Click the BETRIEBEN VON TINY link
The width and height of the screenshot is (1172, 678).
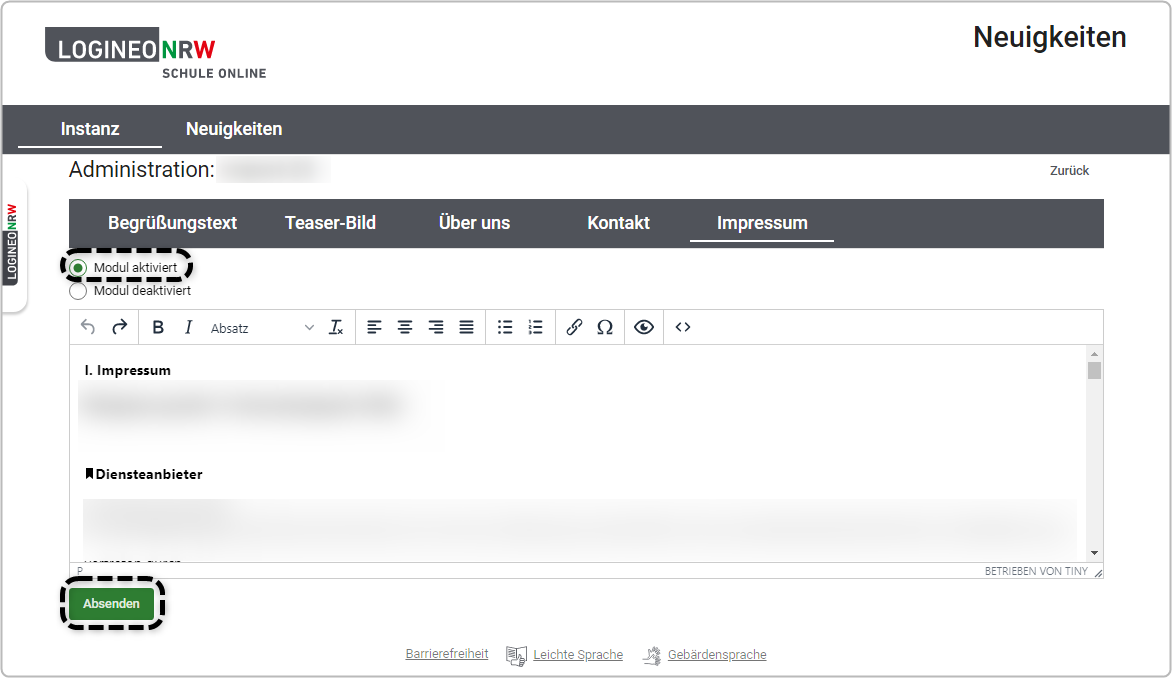tap(1036, 571)
